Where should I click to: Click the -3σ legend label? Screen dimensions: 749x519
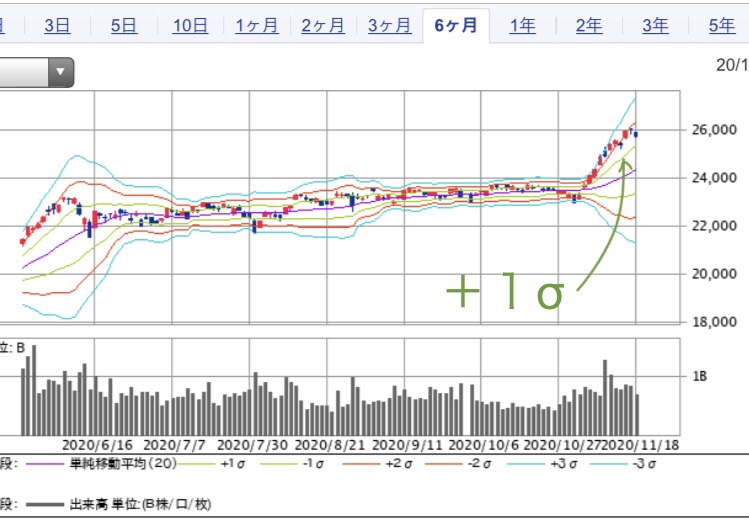point(645,463)
